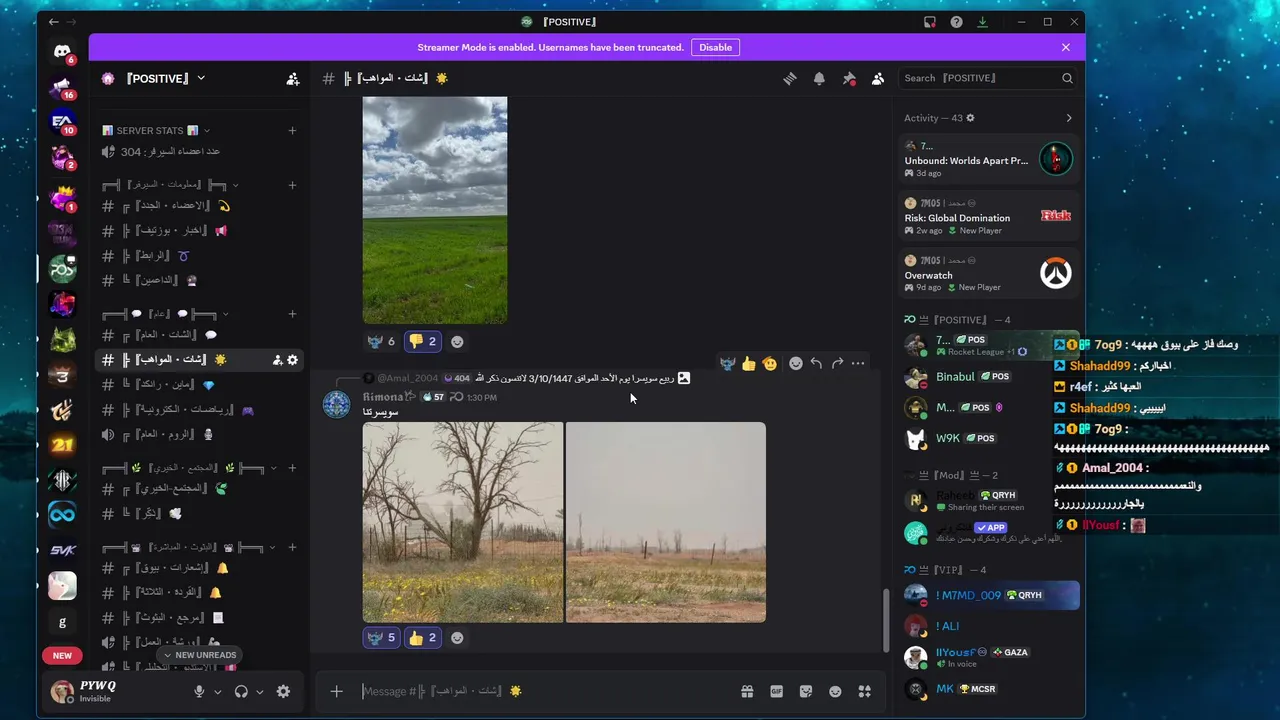Join voice channel الروم · العام

[198, 434]
